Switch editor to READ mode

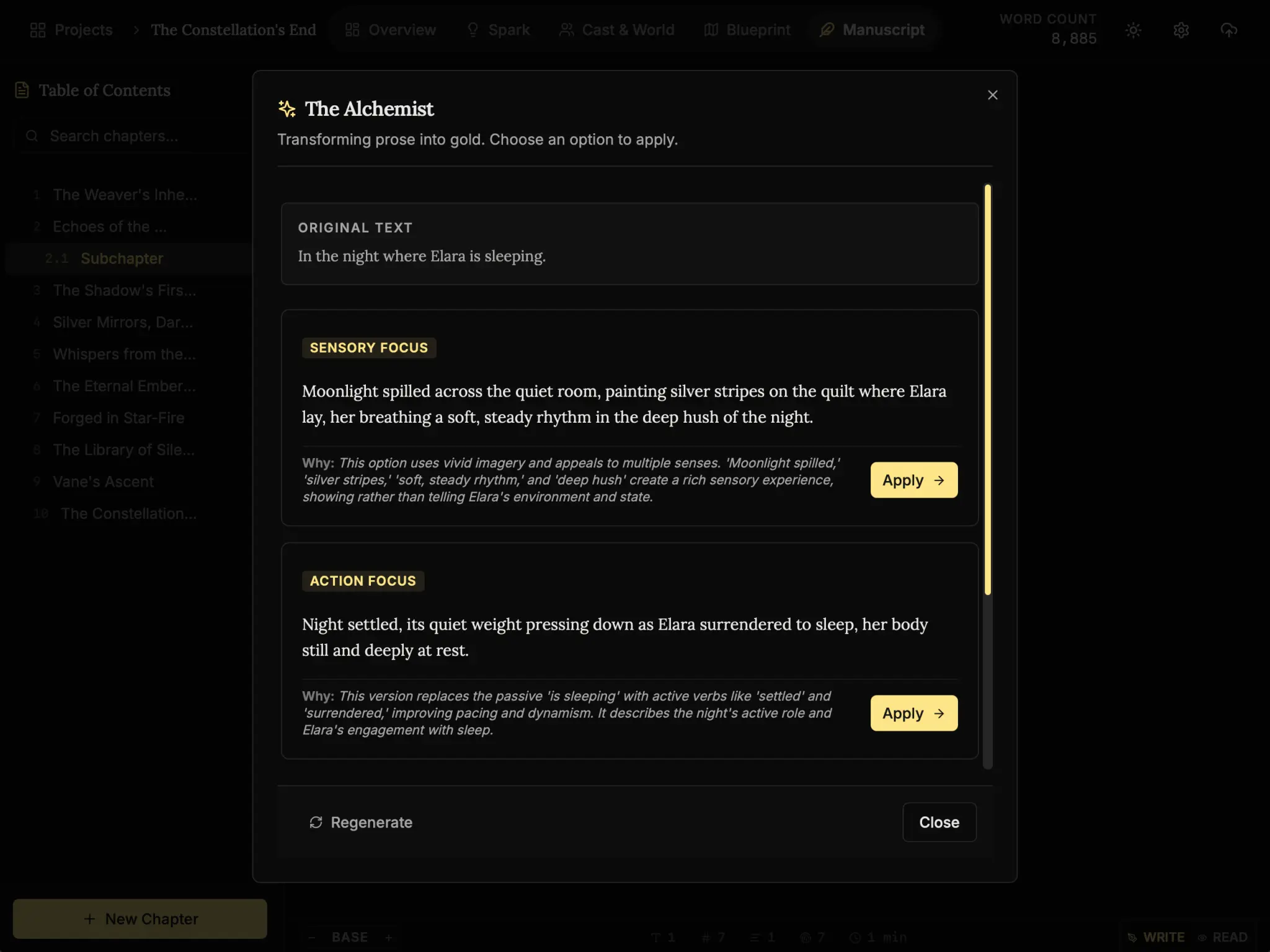coord(1230,937)
